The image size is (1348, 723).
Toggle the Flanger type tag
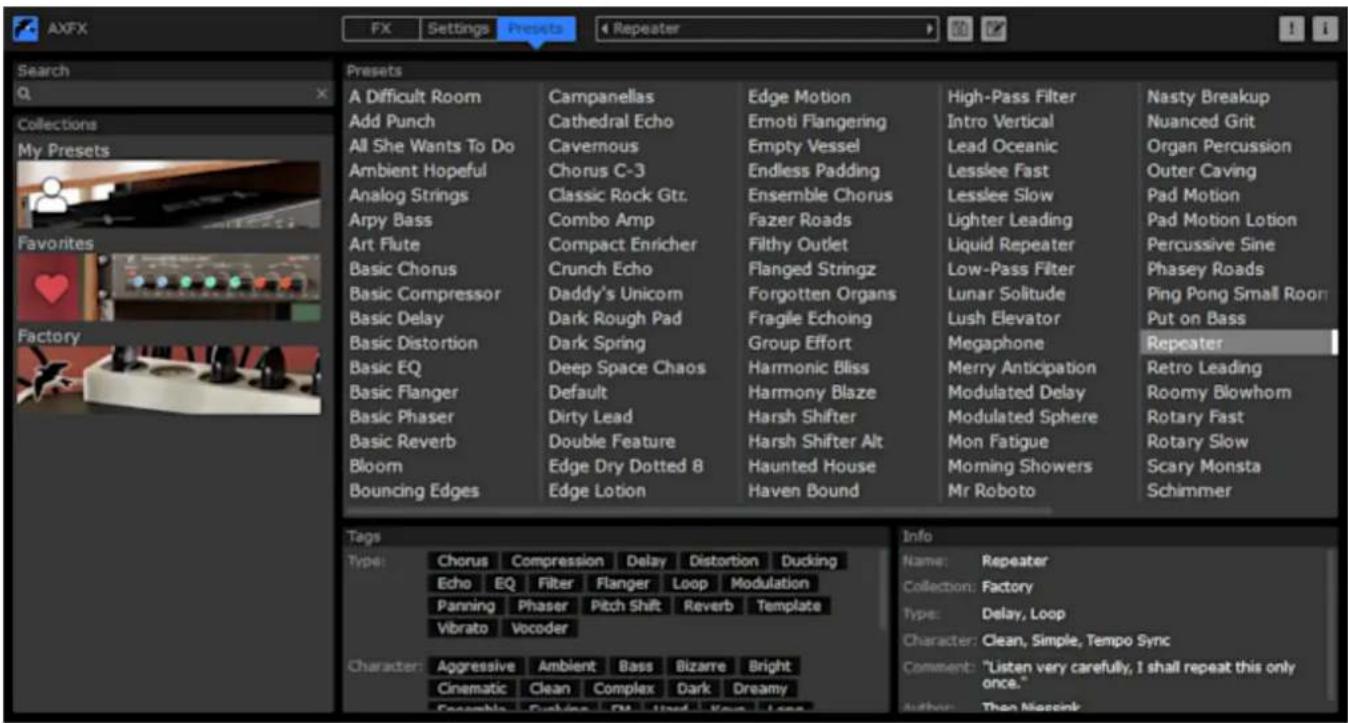(x=622, y=583)
